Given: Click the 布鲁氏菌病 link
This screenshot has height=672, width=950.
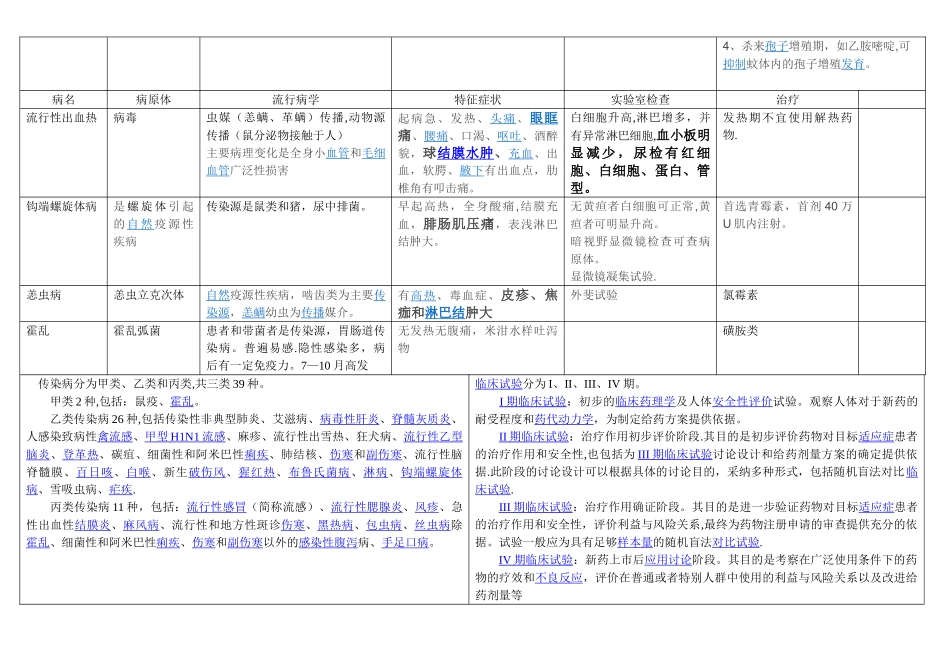Looking at the screenshot, I should 319,471.
